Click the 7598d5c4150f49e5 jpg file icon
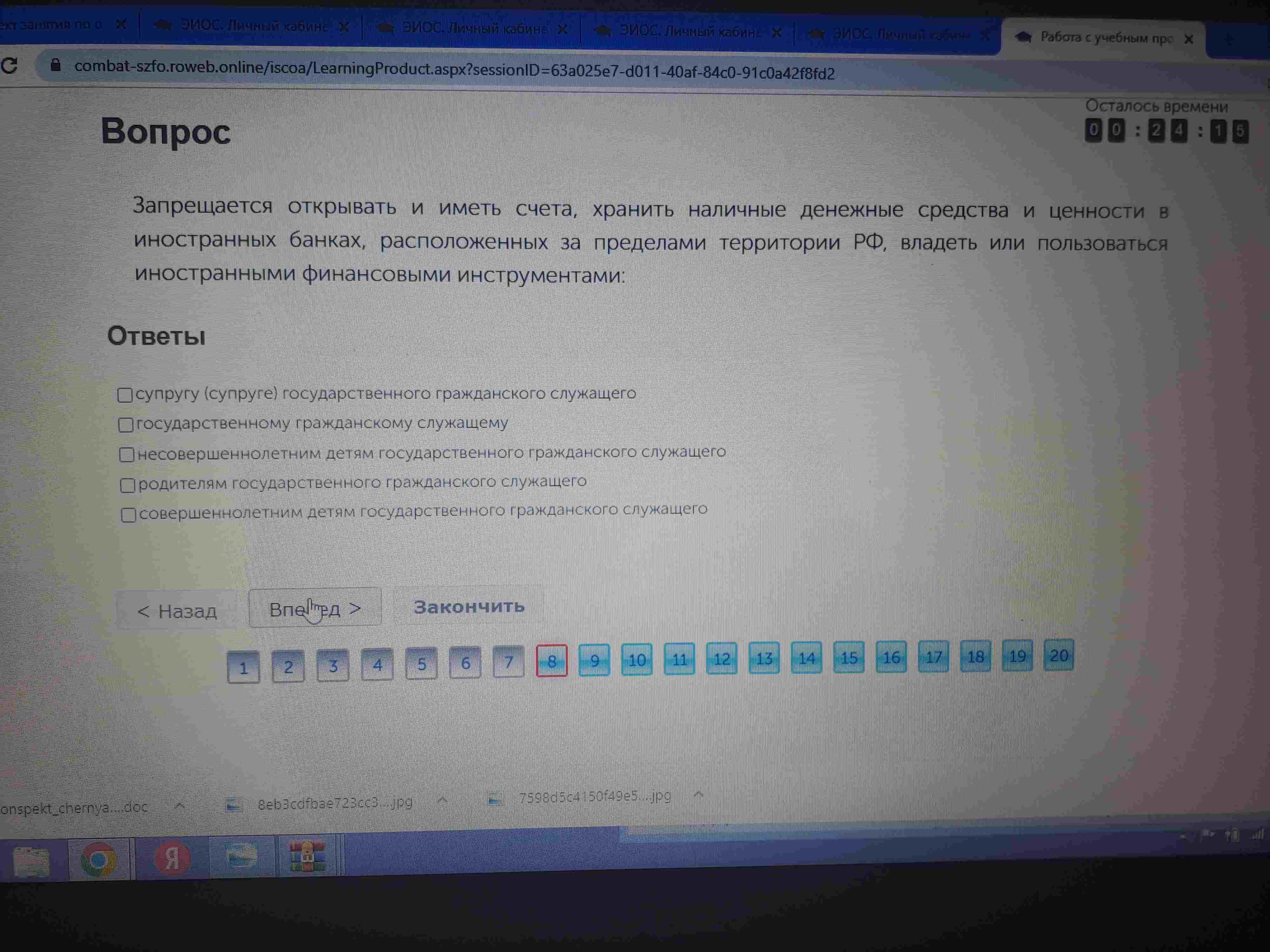The width and height of the screenshot is (1270, 952). 495,799
